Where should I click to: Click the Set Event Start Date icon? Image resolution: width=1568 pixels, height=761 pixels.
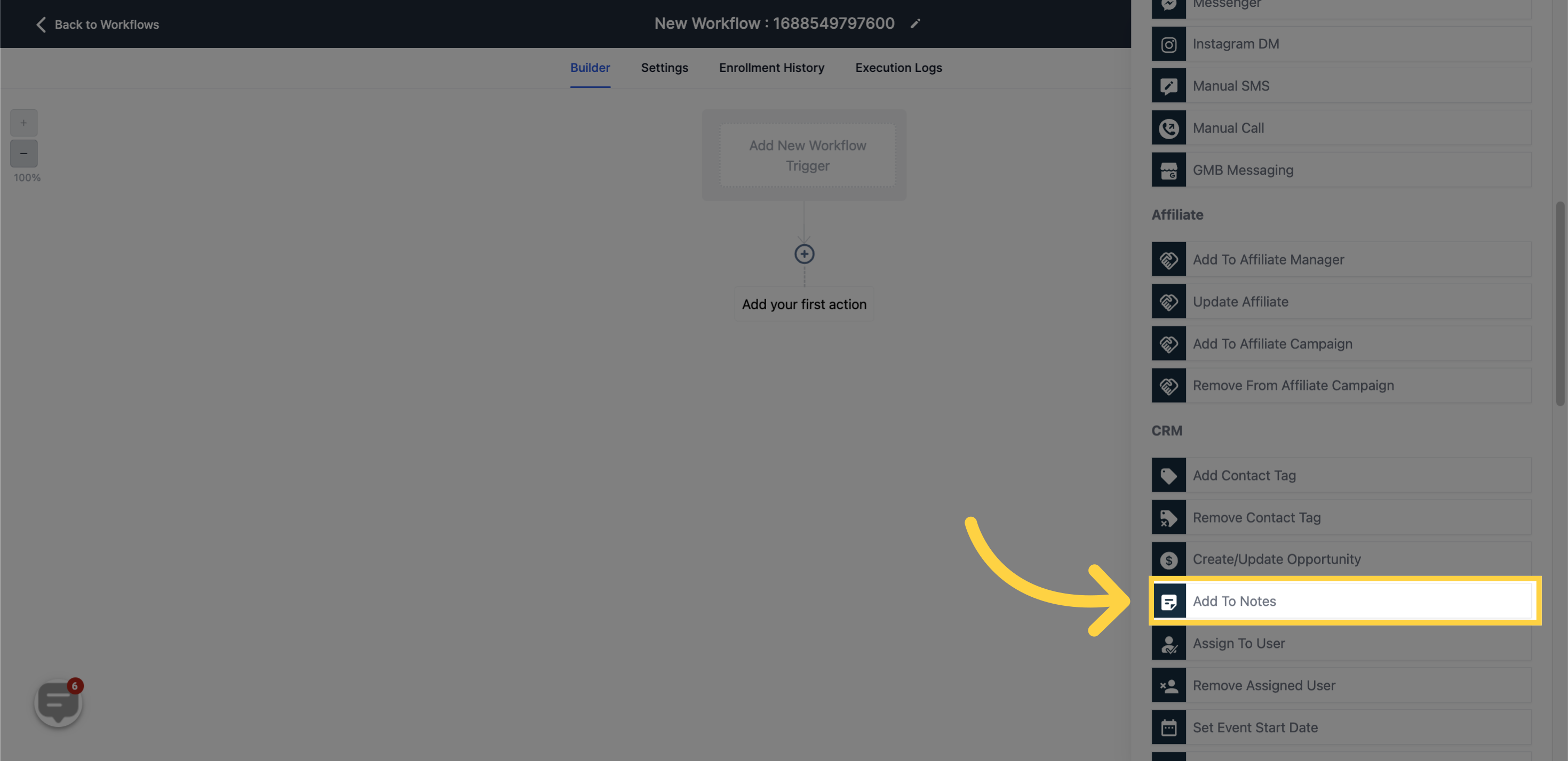1168,727
